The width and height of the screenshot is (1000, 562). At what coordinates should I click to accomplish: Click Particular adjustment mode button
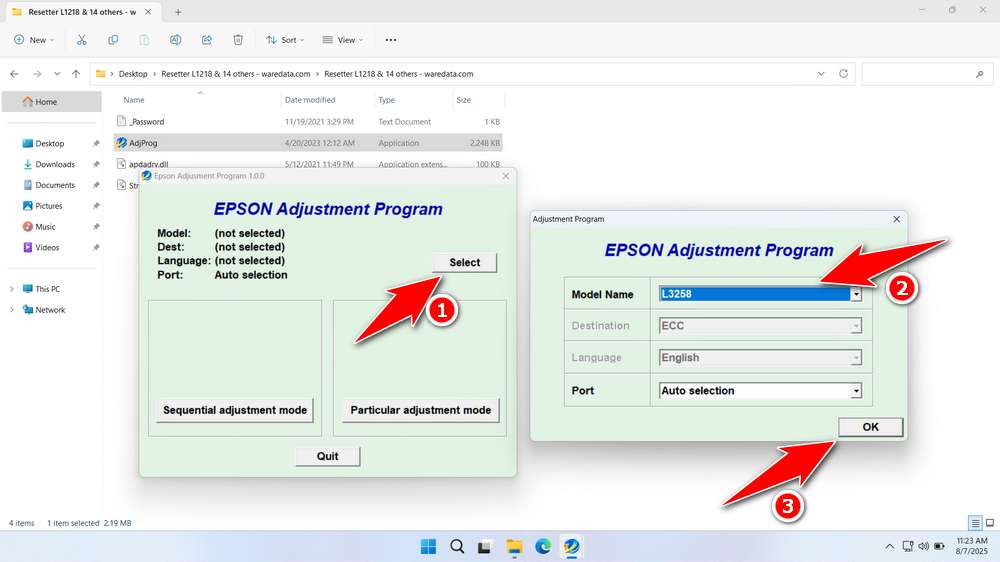pyautogui.click(x=420, y=410)
